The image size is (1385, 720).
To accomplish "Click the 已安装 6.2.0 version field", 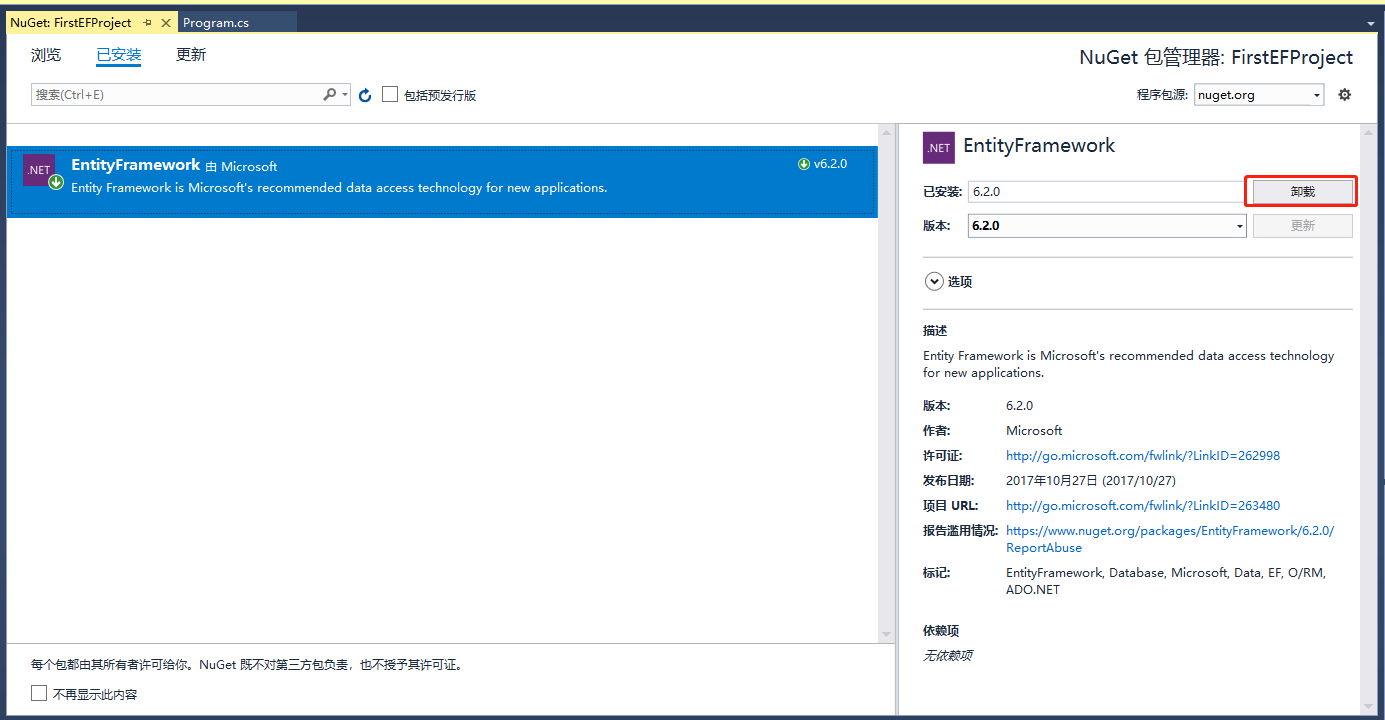I will [1107, 191].
